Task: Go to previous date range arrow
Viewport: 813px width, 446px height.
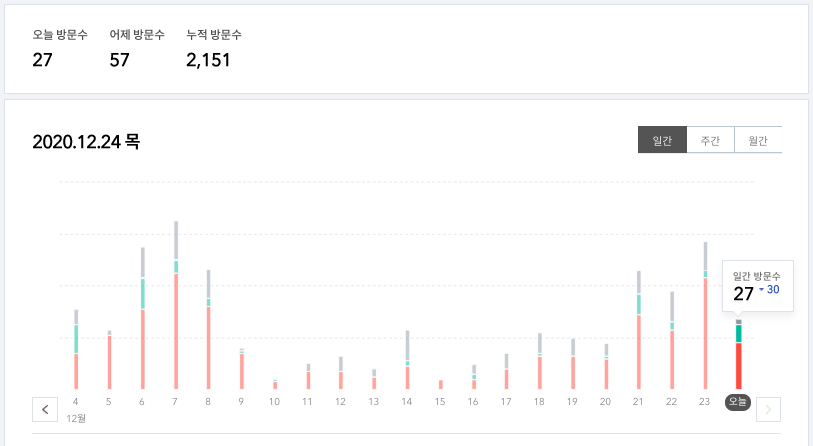Action: [x=45, y=410]
